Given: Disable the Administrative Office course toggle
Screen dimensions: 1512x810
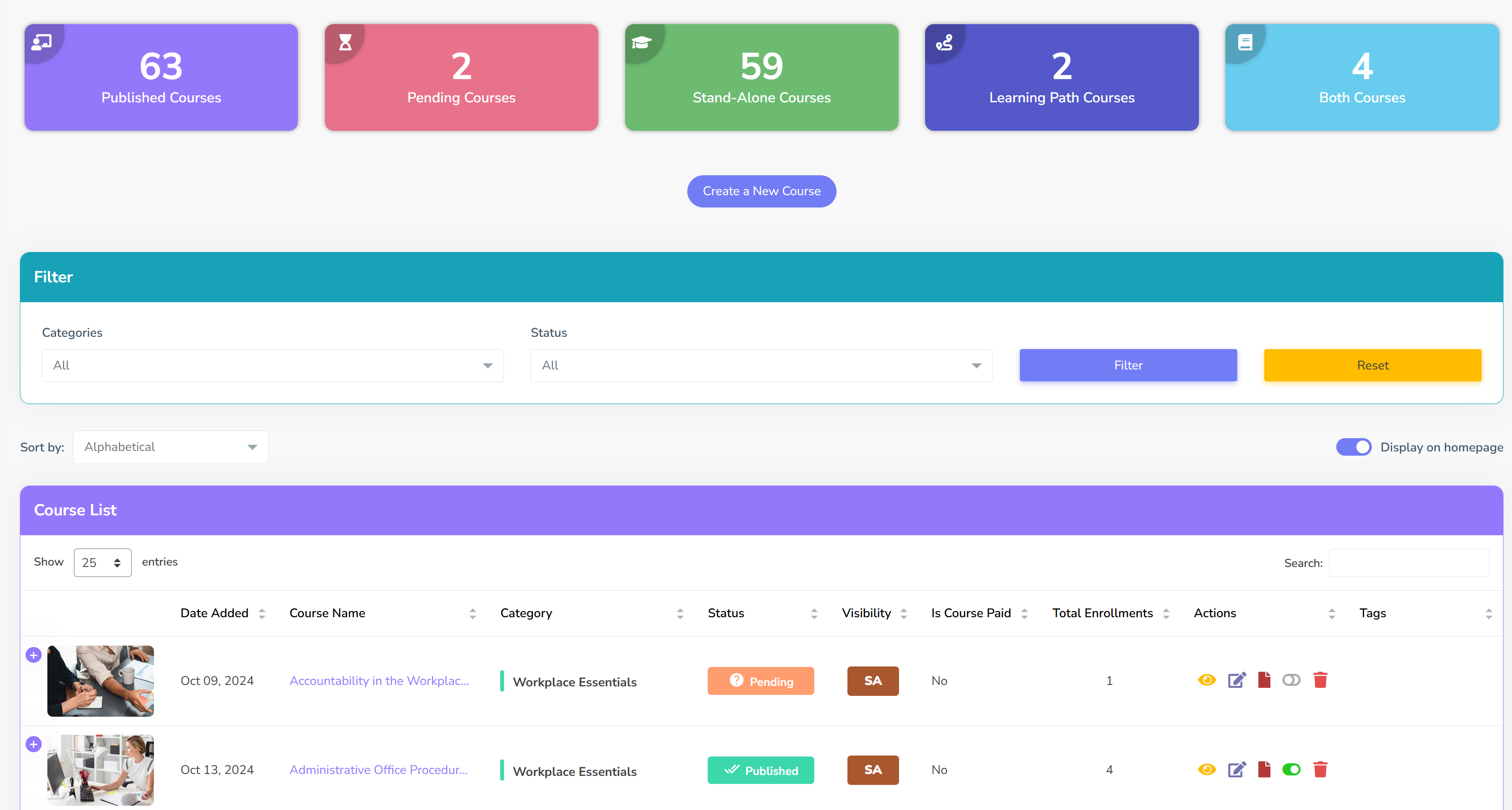Looking at the screenshot, I should pyautogui.click(x=1291, y=769).
